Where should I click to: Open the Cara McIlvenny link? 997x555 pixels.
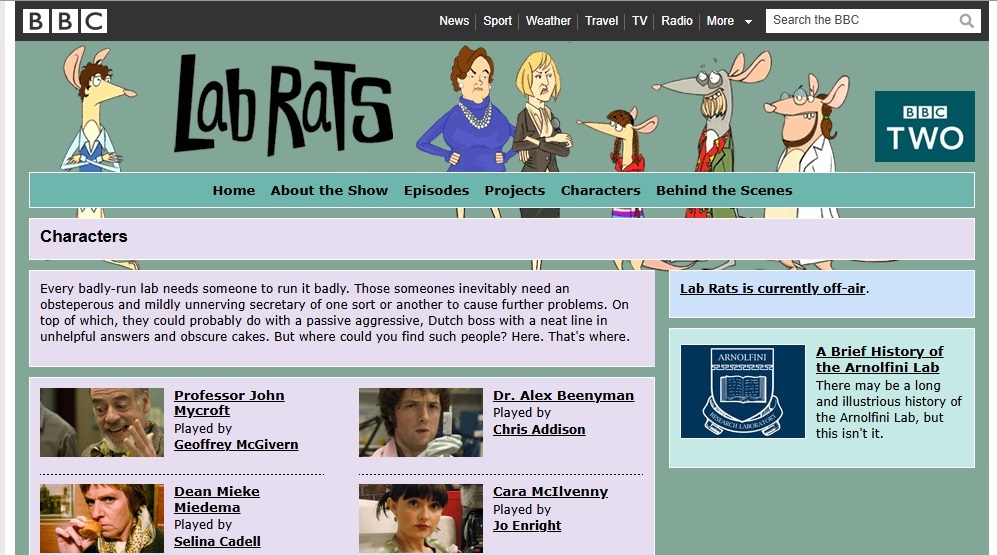click(551, 491)
